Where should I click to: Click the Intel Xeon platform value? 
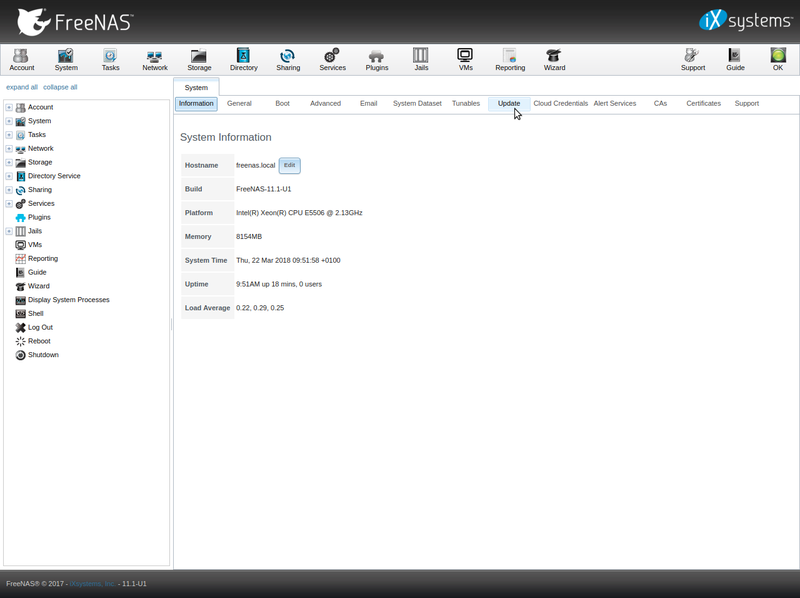pyautogui.click(x=299, y=213)
